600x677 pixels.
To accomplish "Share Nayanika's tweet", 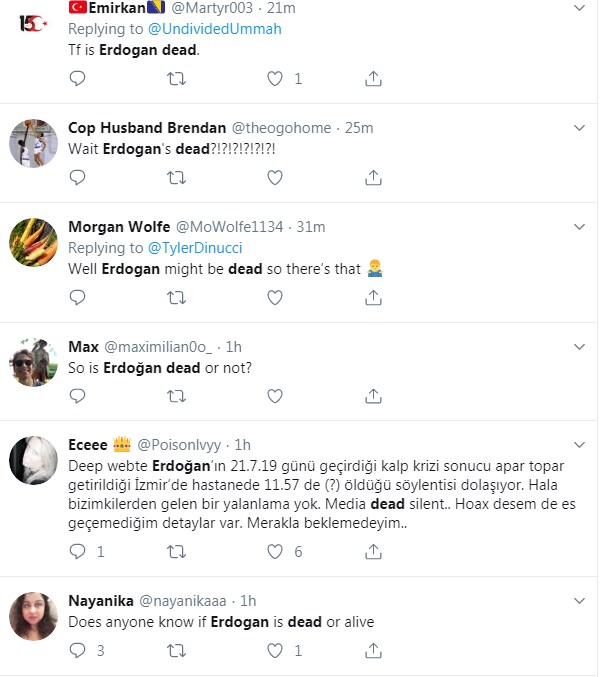I will (x=373, y=650).
